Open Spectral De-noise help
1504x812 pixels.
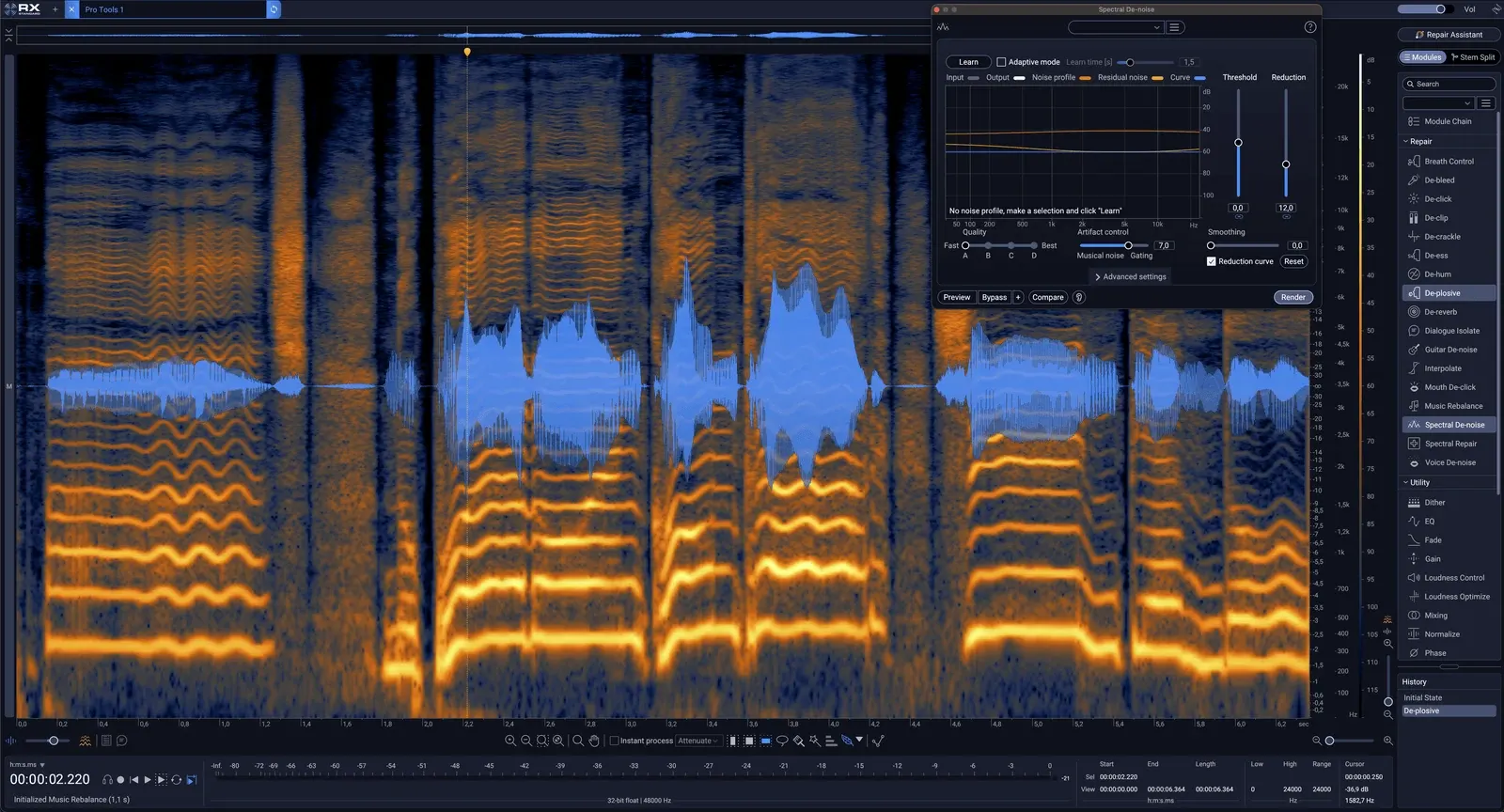click(x=1310, y=27)
